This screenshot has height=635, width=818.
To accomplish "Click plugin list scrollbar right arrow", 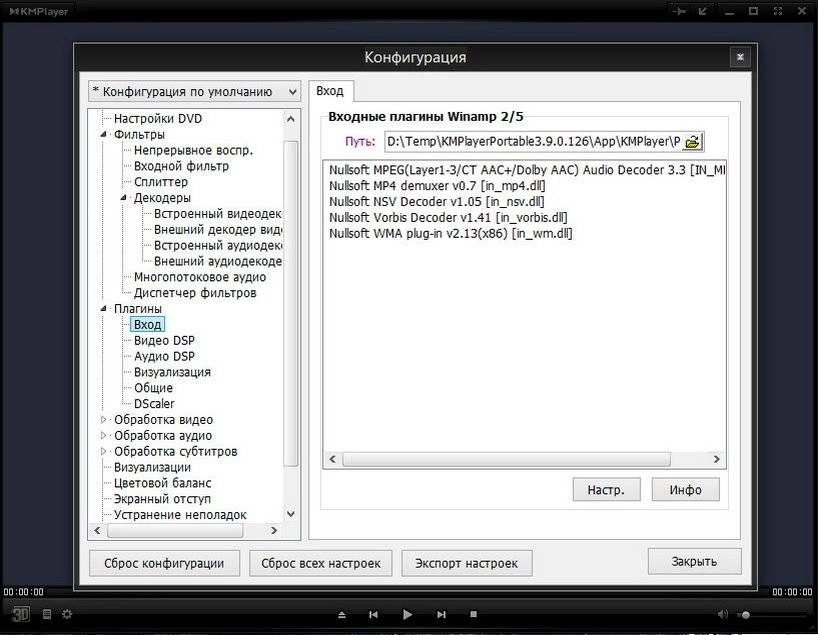I will 717,459.
